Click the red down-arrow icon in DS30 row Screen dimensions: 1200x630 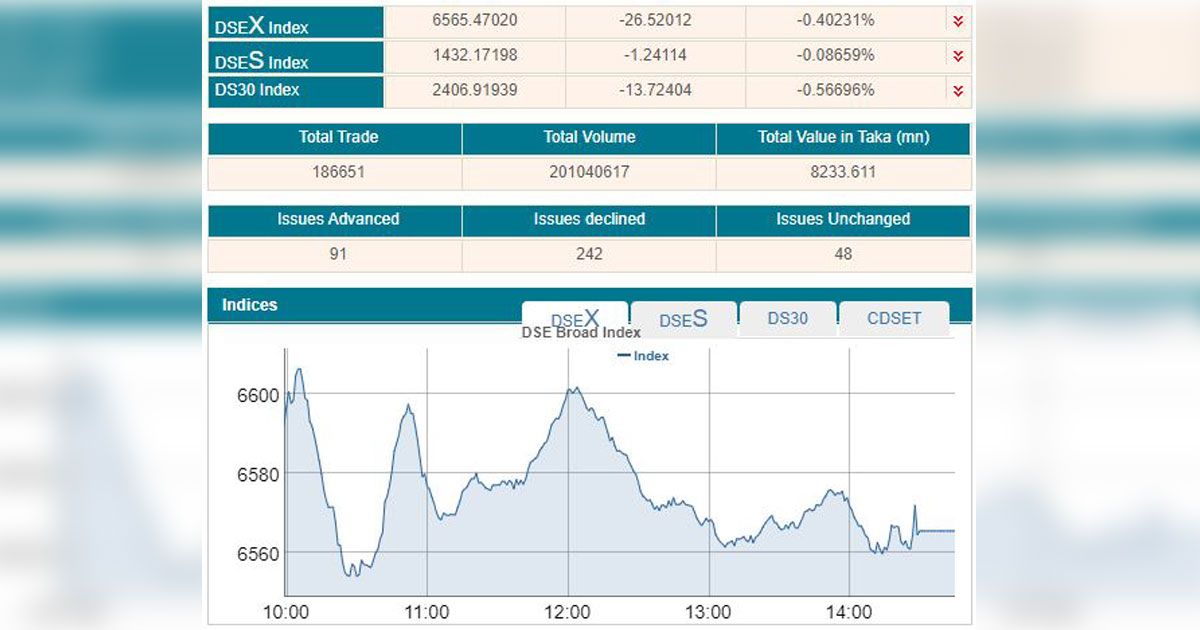point(958,91)
